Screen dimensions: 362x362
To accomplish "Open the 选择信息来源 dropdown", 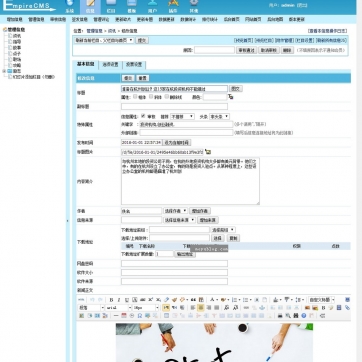I will tap(179, 220).
